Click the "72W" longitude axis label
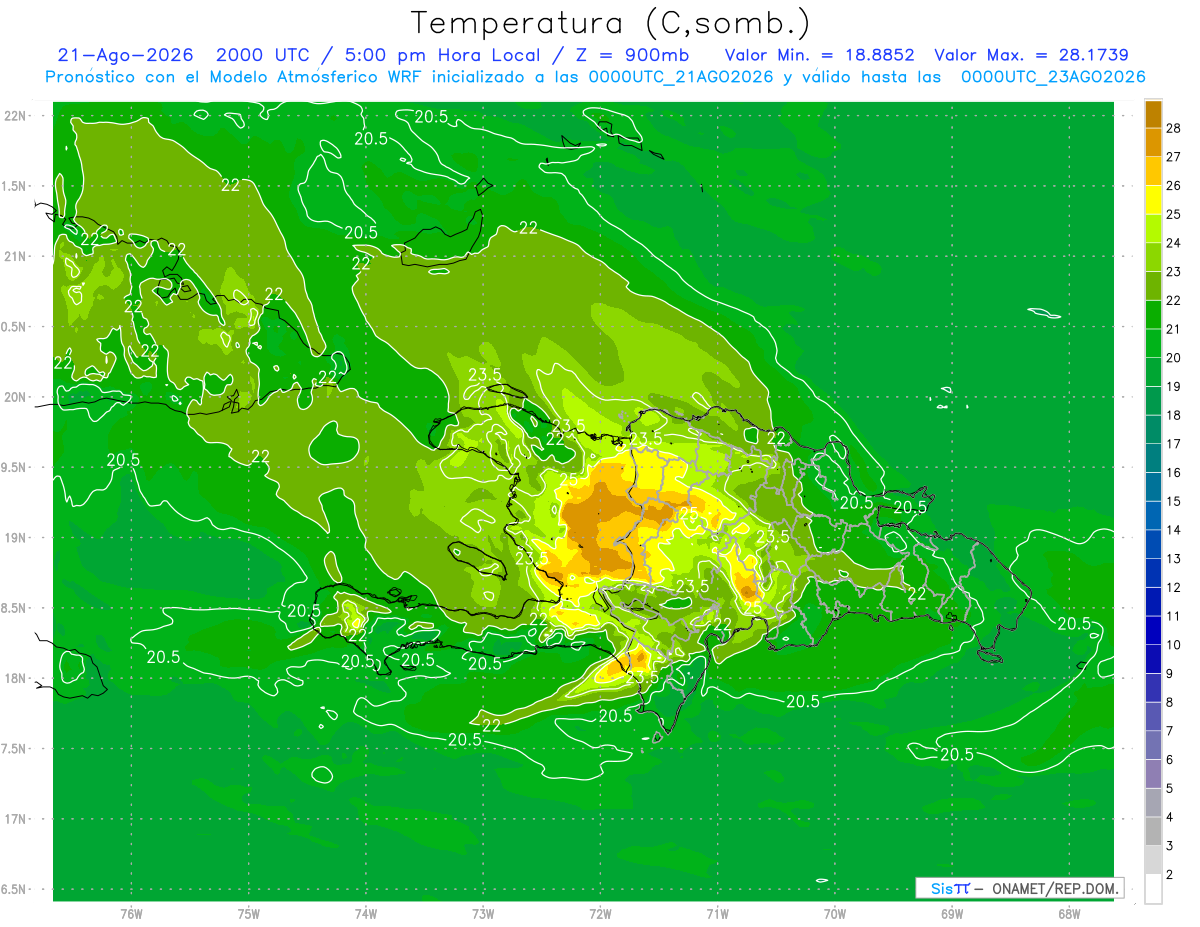Viewport: 1200px width, 927px height. [600, 914]
